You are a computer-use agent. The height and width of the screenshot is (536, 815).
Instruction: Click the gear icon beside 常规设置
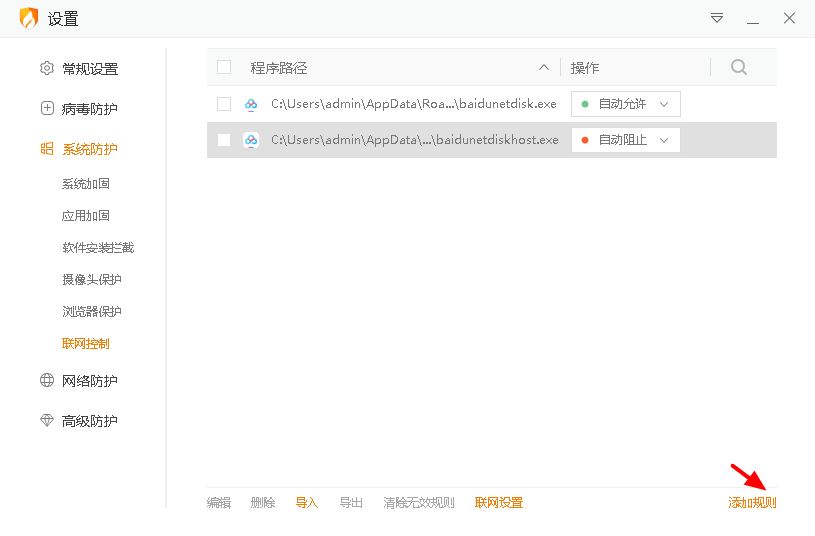[47, 69]
